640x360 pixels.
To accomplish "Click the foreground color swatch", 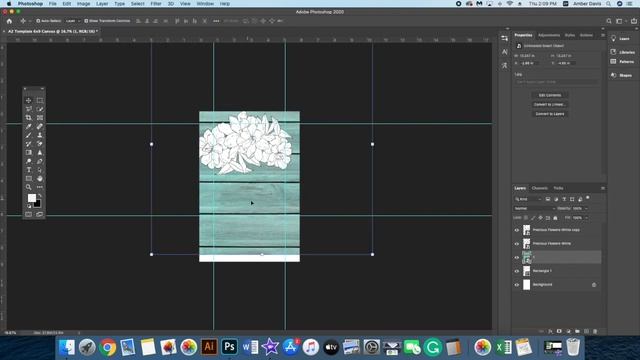I will tap(31, 198).
